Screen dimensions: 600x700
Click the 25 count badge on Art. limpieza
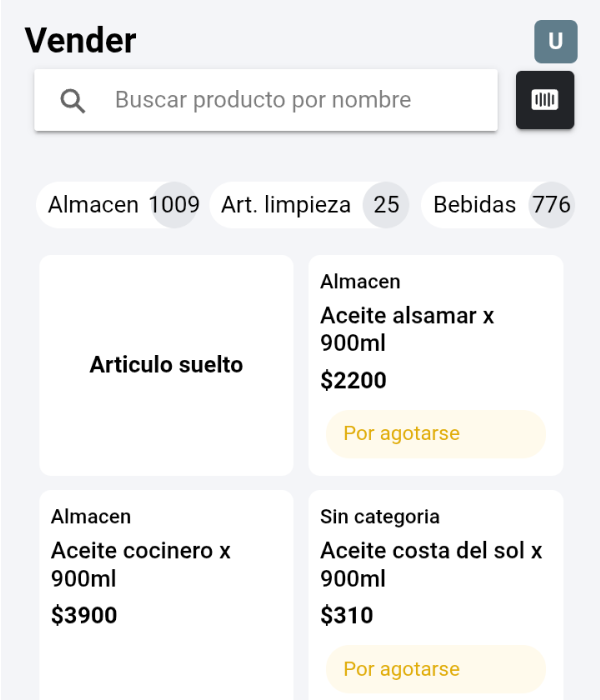[386, 205]
